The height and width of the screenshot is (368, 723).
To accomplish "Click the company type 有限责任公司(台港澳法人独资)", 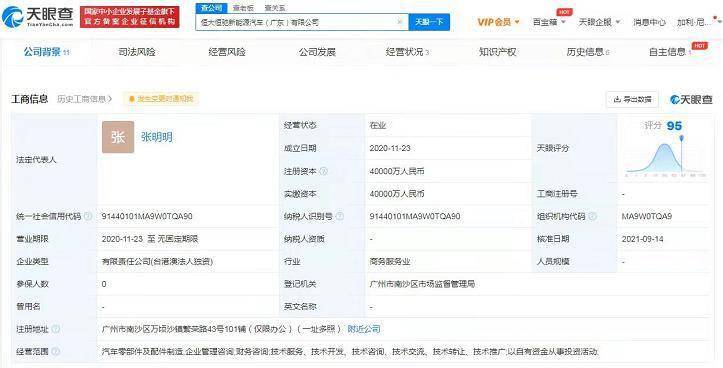I will coord(157,261).
